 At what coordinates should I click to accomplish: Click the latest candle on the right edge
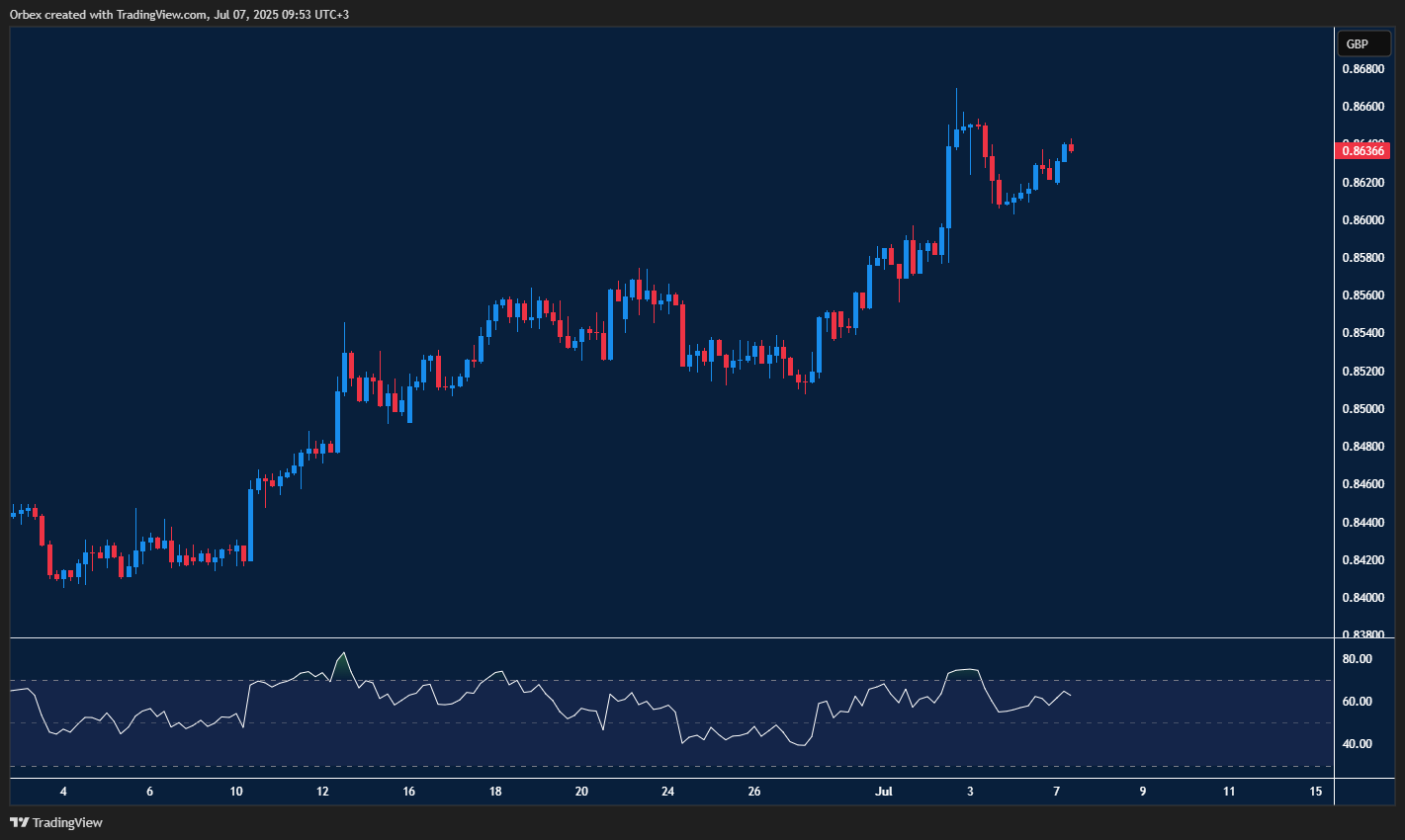1071,148
